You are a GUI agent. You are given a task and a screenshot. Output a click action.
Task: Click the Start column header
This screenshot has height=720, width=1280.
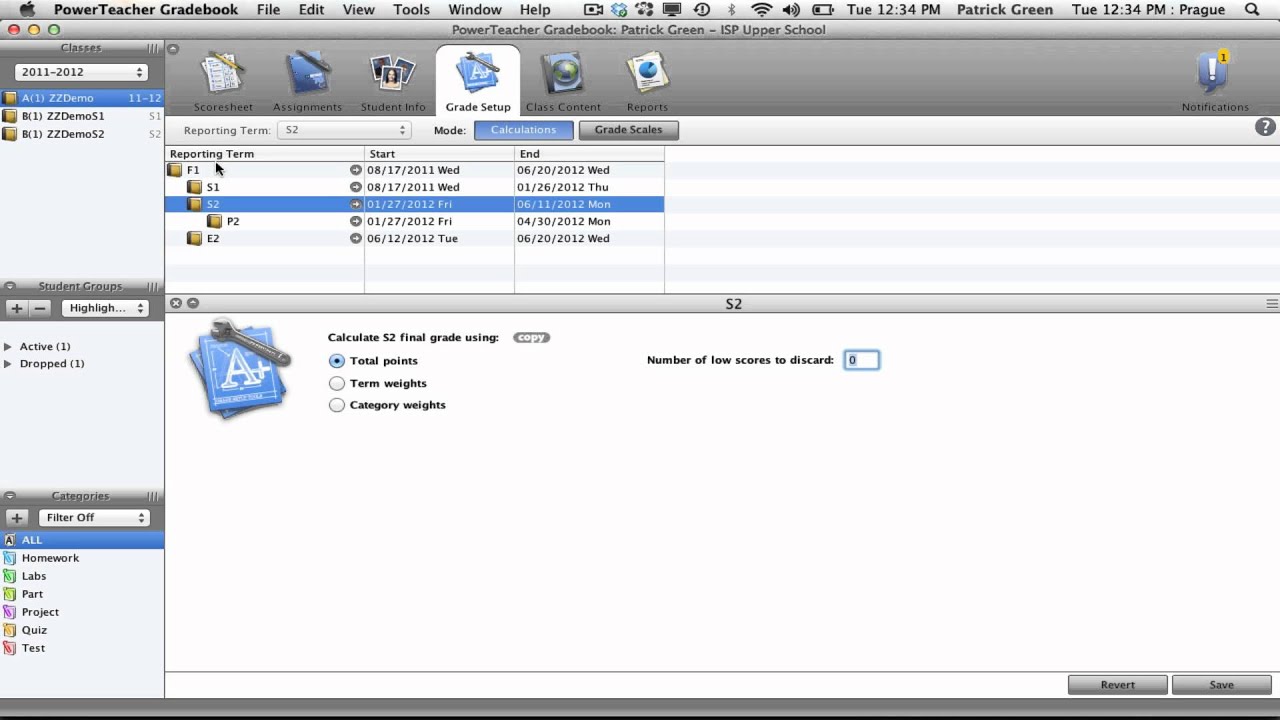(439, 154)
